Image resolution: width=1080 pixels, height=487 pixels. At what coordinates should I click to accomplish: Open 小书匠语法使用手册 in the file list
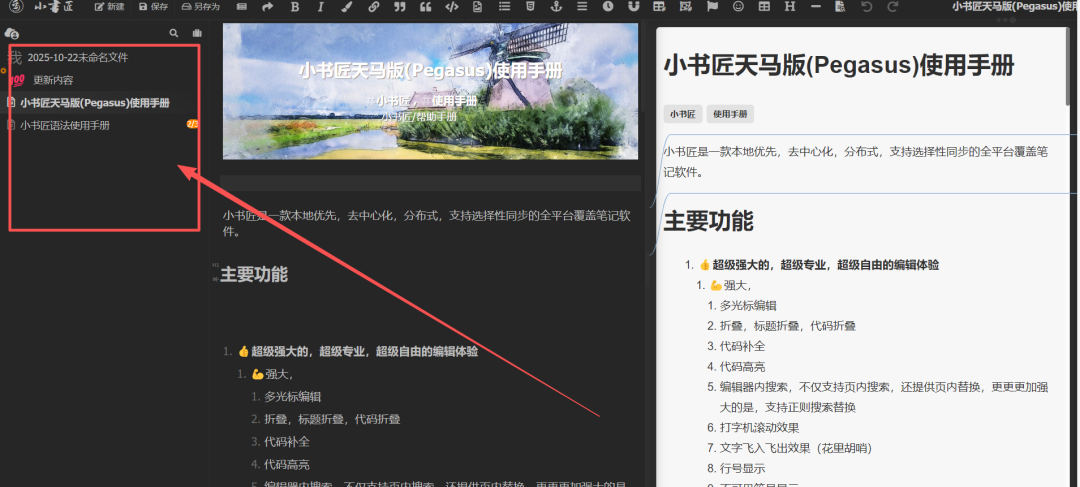[x=65, y=125]
